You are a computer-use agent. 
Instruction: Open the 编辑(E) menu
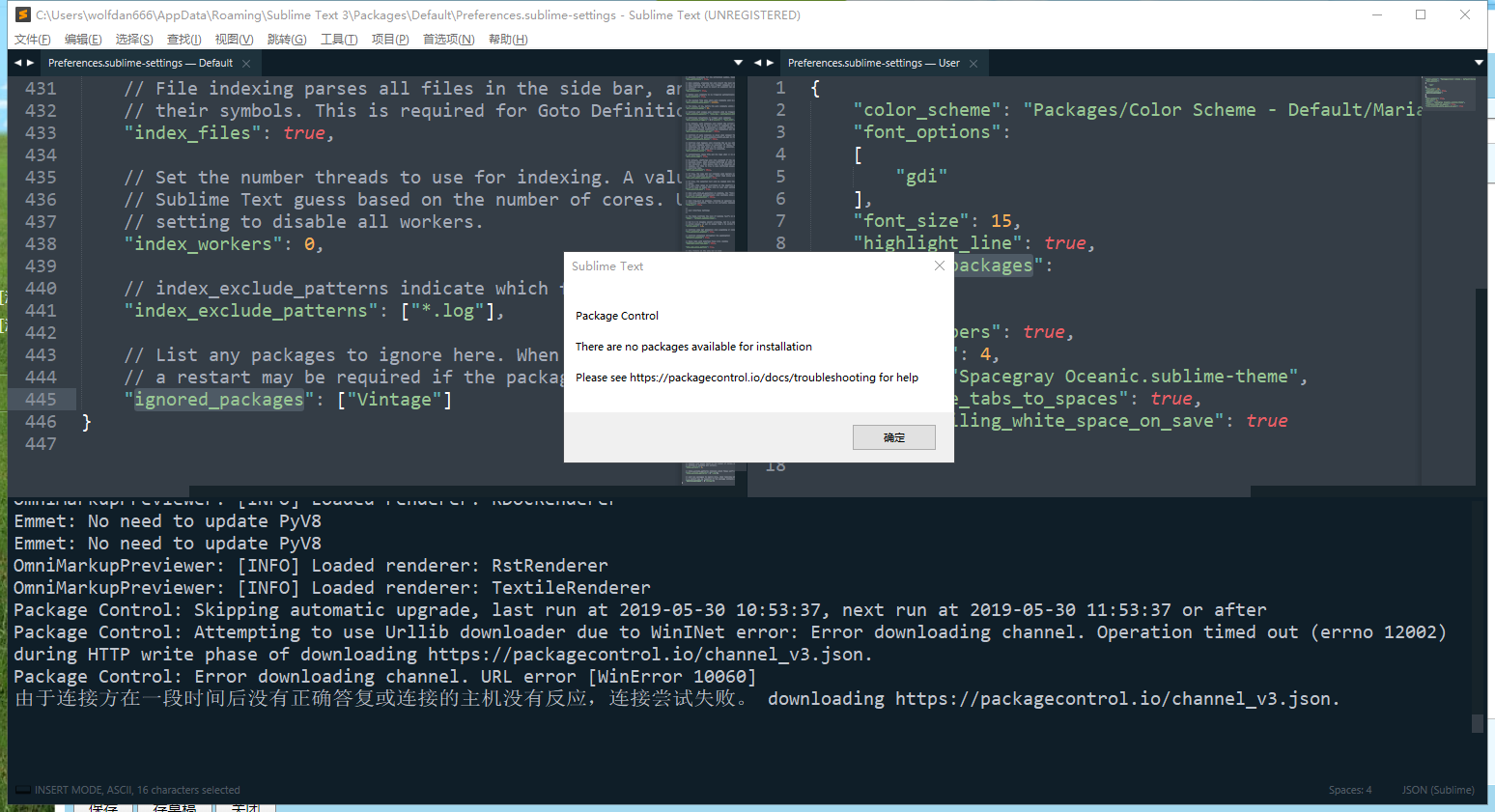[x=83, y=40]
